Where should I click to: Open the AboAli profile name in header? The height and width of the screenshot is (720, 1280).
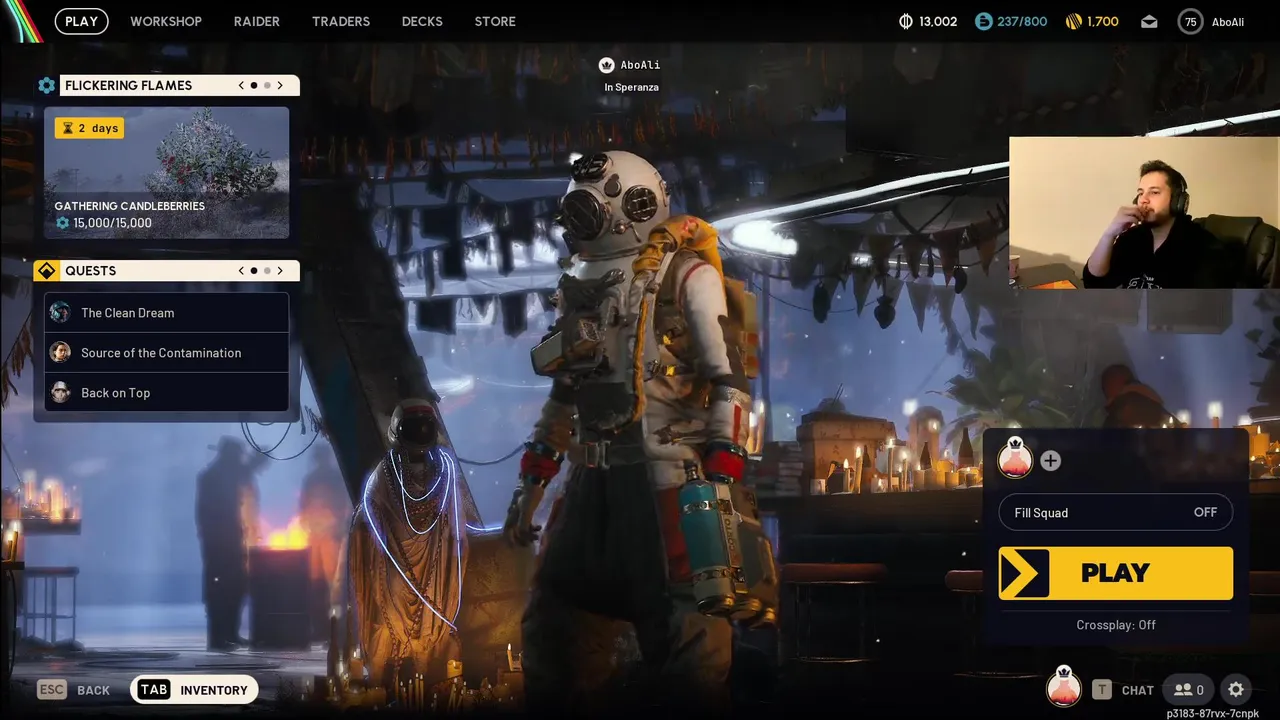1227,22
